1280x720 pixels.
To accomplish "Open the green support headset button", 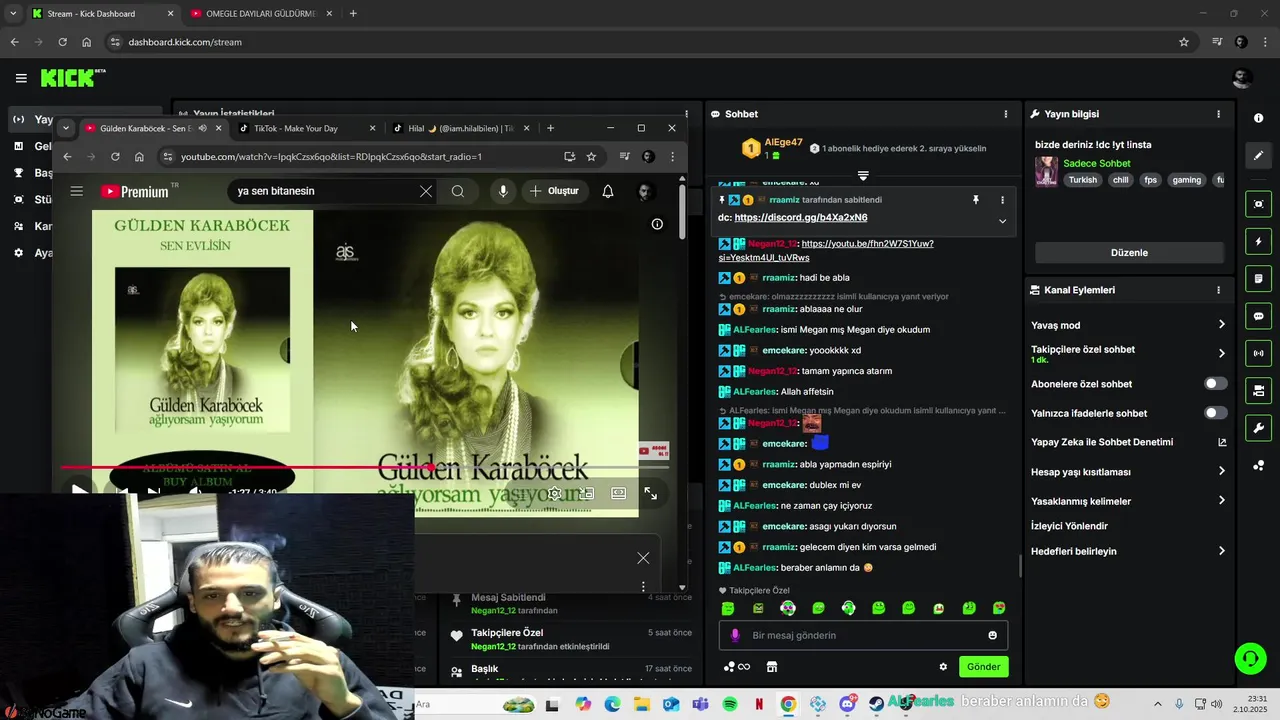I will click(1250, 658).
